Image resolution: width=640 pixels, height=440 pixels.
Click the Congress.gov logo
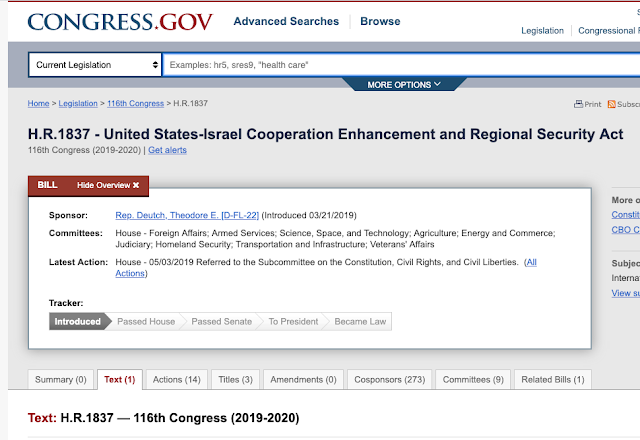tap(120, 22)
